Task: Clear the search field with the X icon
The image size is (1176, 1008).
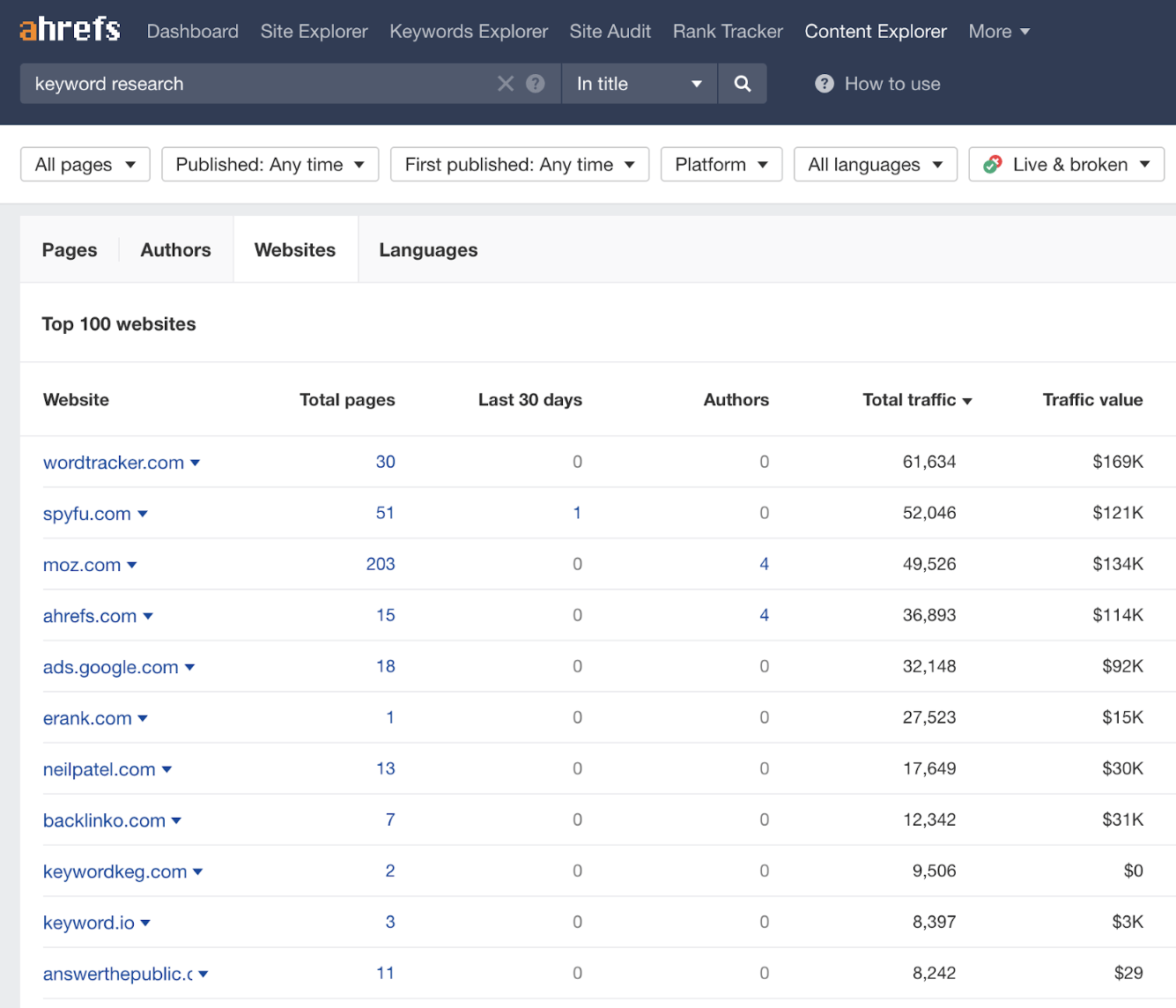Action: [x=506, y=84]
